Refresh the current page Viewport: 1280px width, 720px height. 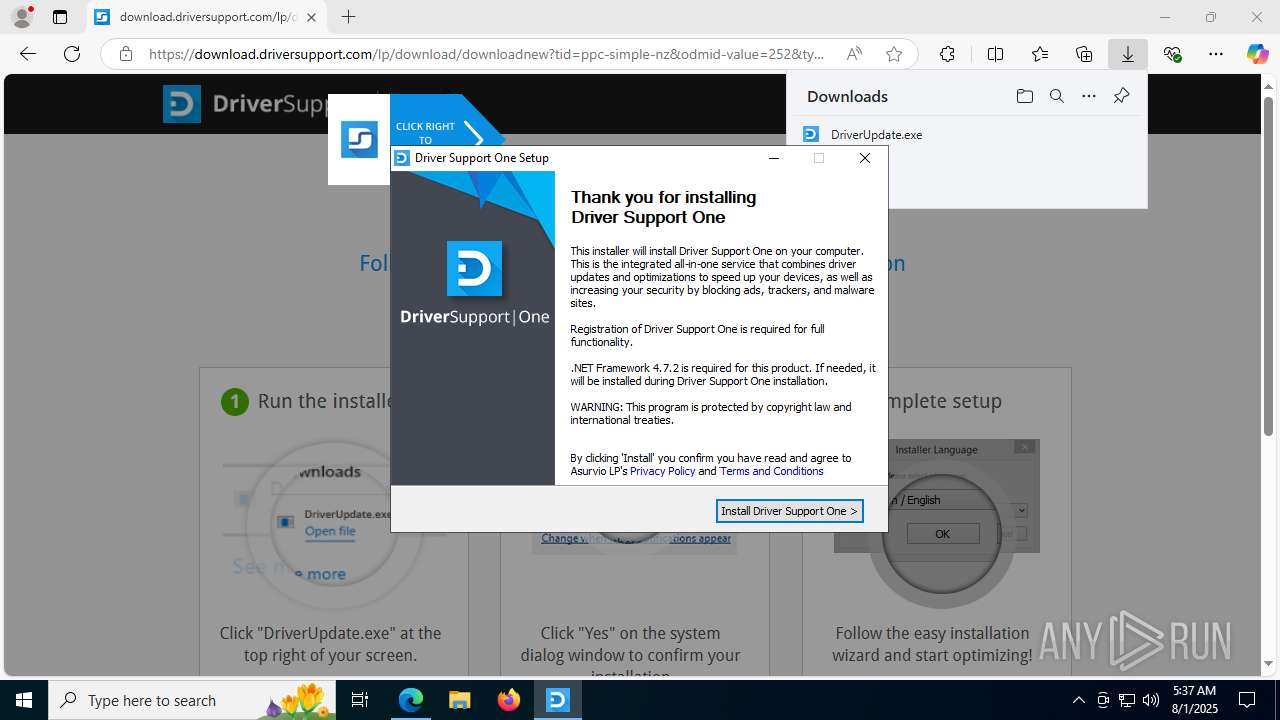click(72, 54)
